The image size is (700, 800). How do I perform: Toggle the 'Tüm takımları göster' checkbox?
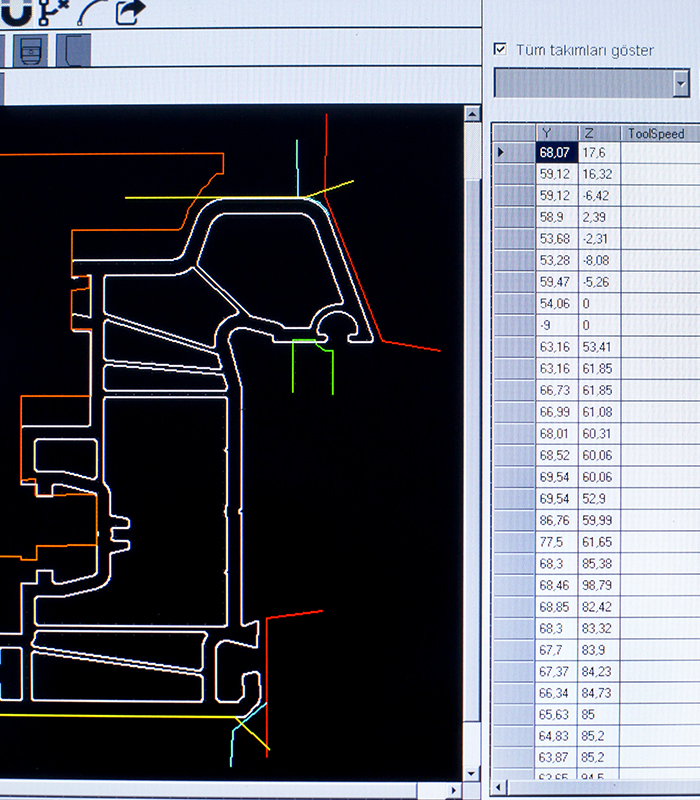(x=500, y=49)
